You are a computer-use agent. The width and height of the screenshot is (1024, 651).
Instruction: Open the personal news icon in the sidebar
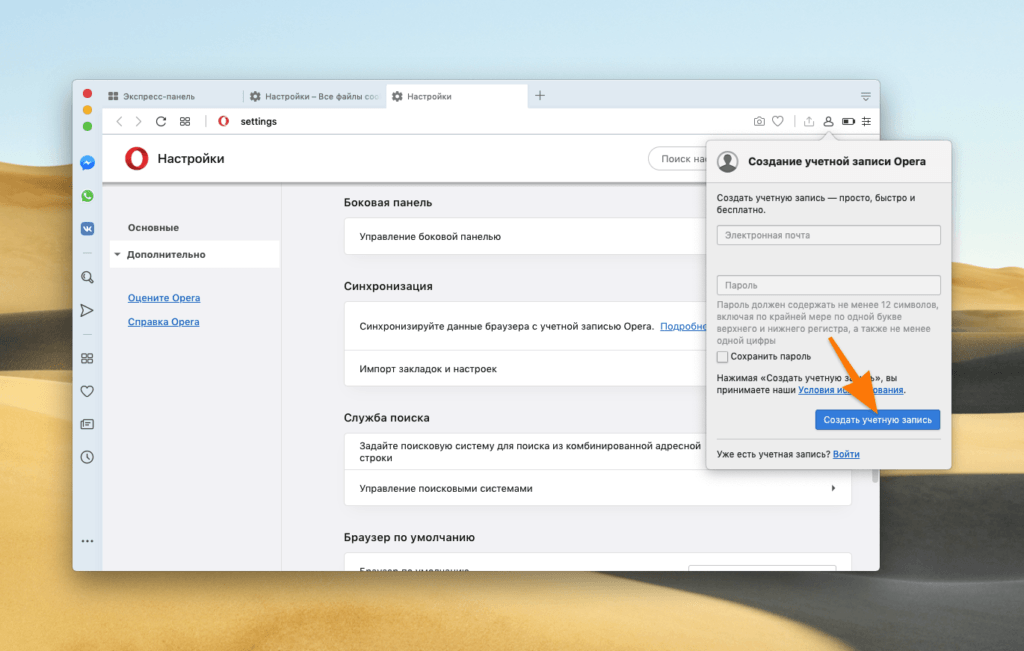(87, 424)
